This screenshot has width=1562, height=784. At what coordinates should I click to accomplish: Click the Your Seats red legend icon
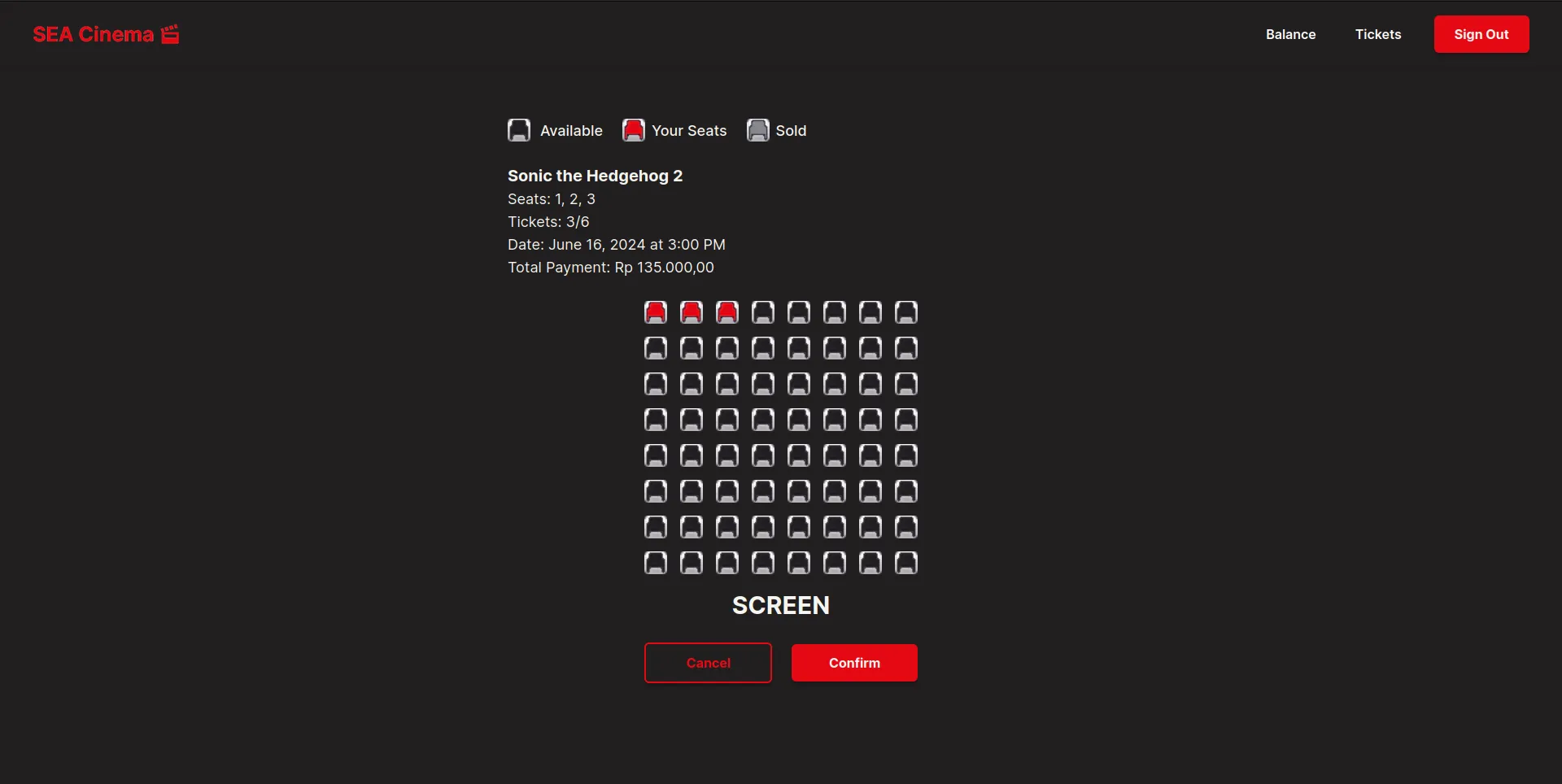[633, 129]
